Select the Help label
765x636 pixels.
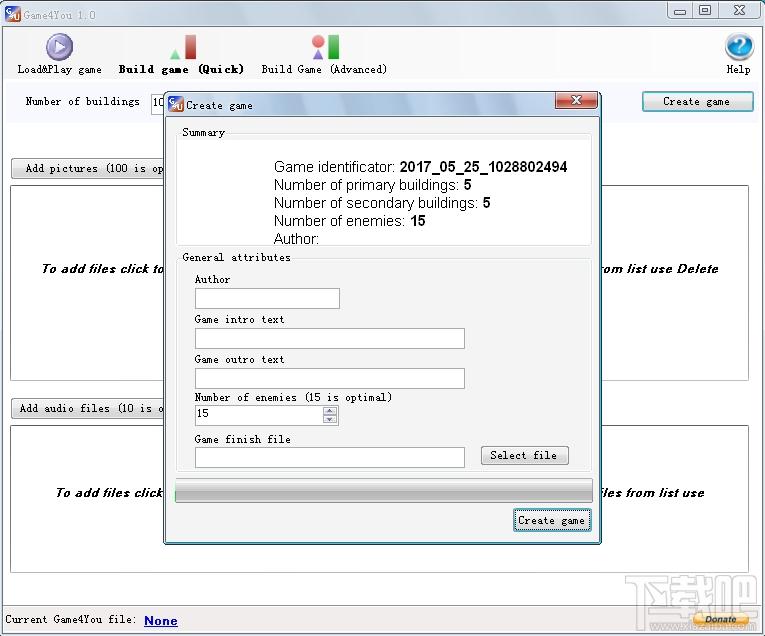tap(738, 69)
